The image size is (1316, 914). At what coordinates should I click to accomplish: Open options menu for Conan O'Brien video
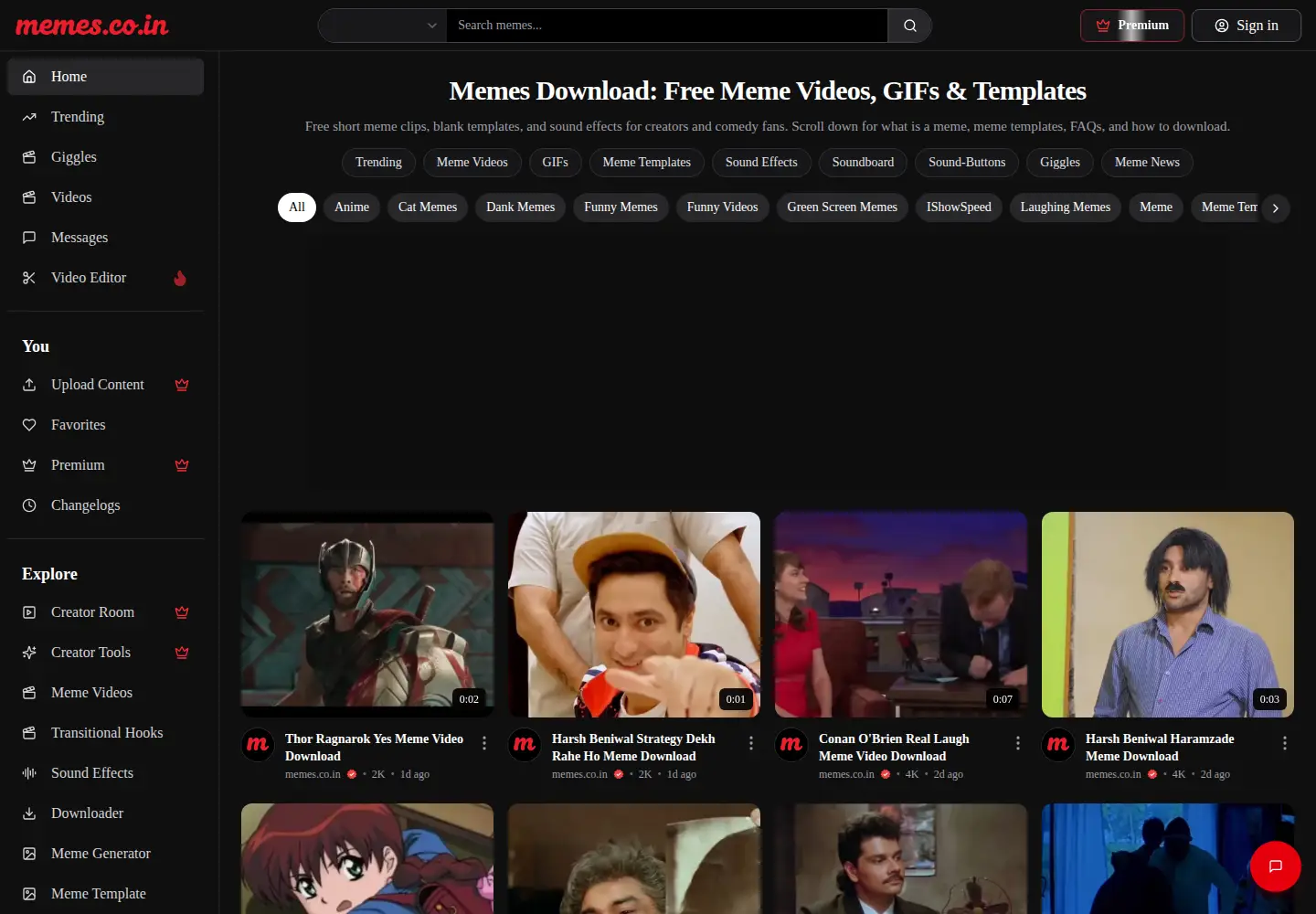click(1018, 743)
